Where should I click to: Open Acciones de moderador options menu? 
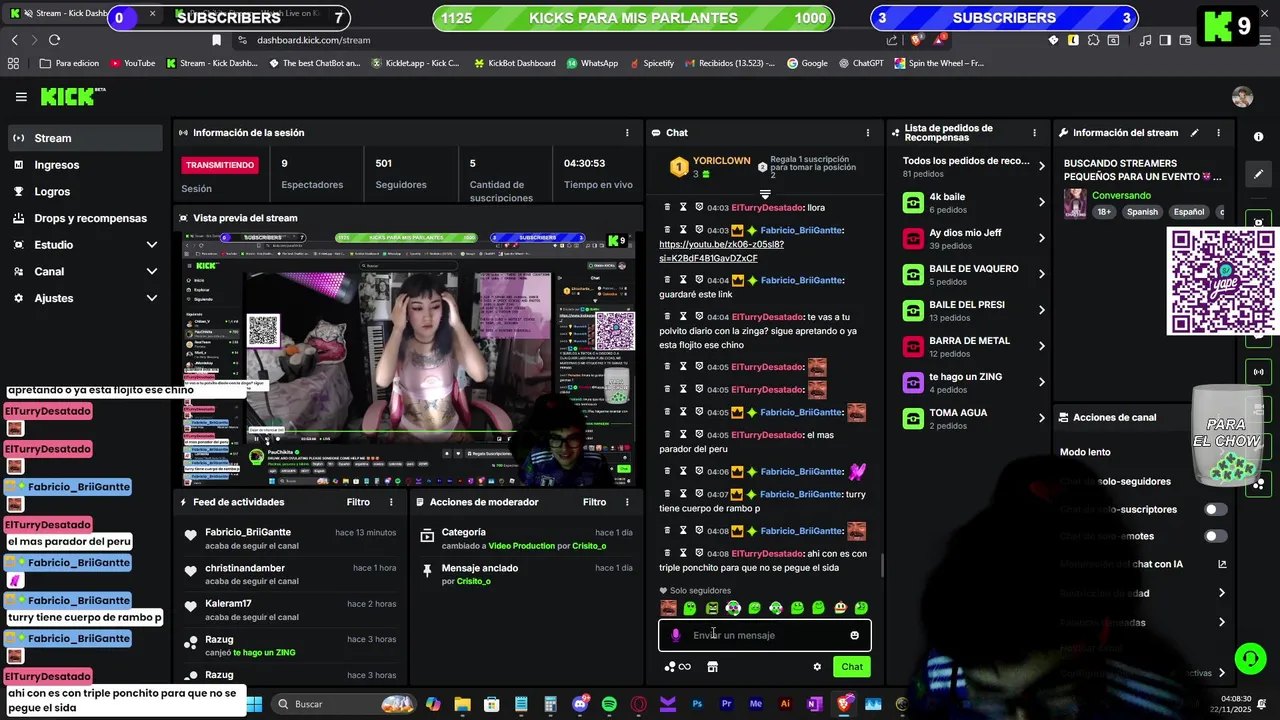[627, 502]
